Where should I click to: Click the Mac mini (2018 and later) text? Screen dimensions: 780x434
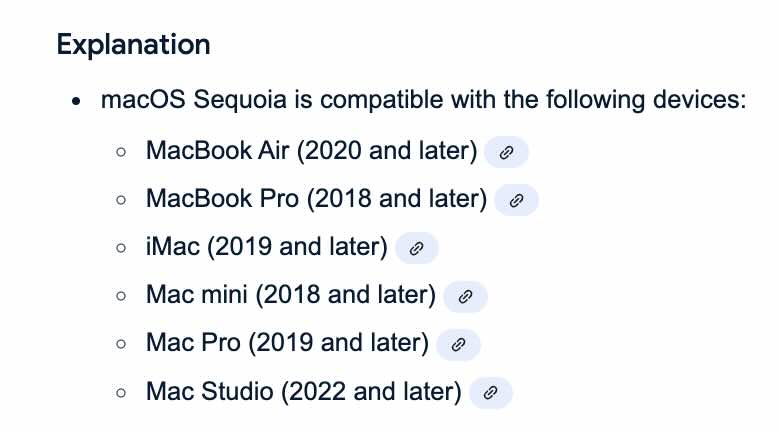[291, 295]
